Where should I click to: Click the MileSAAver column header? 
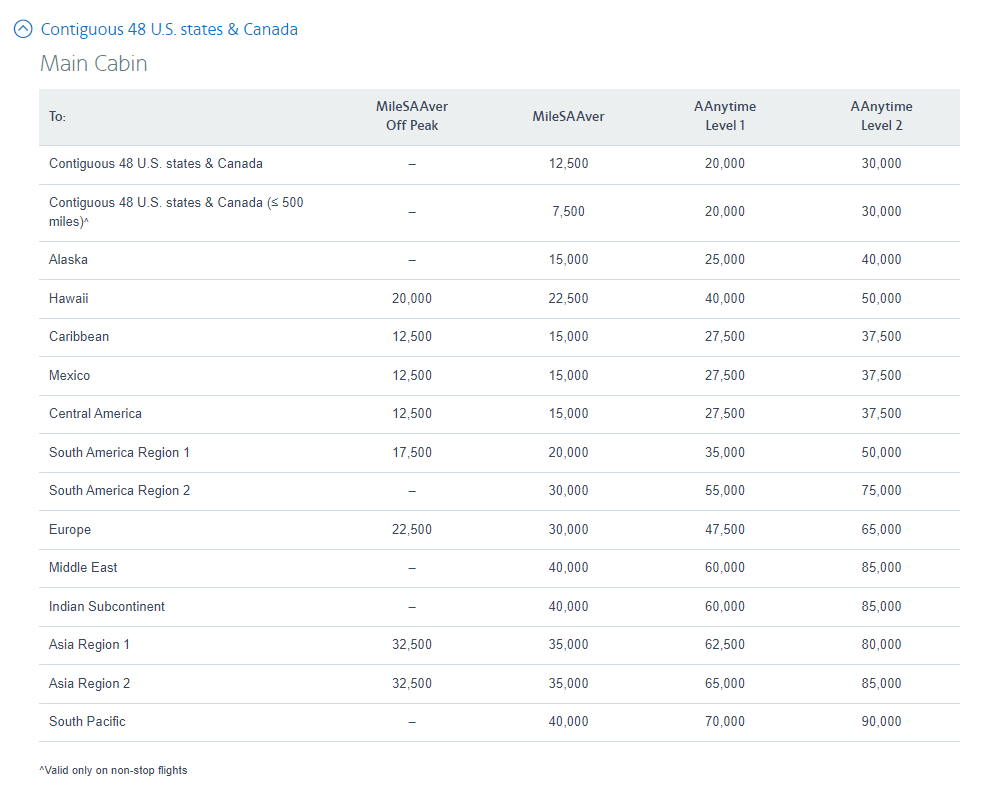pyautogui.click(x=568, y=116)
